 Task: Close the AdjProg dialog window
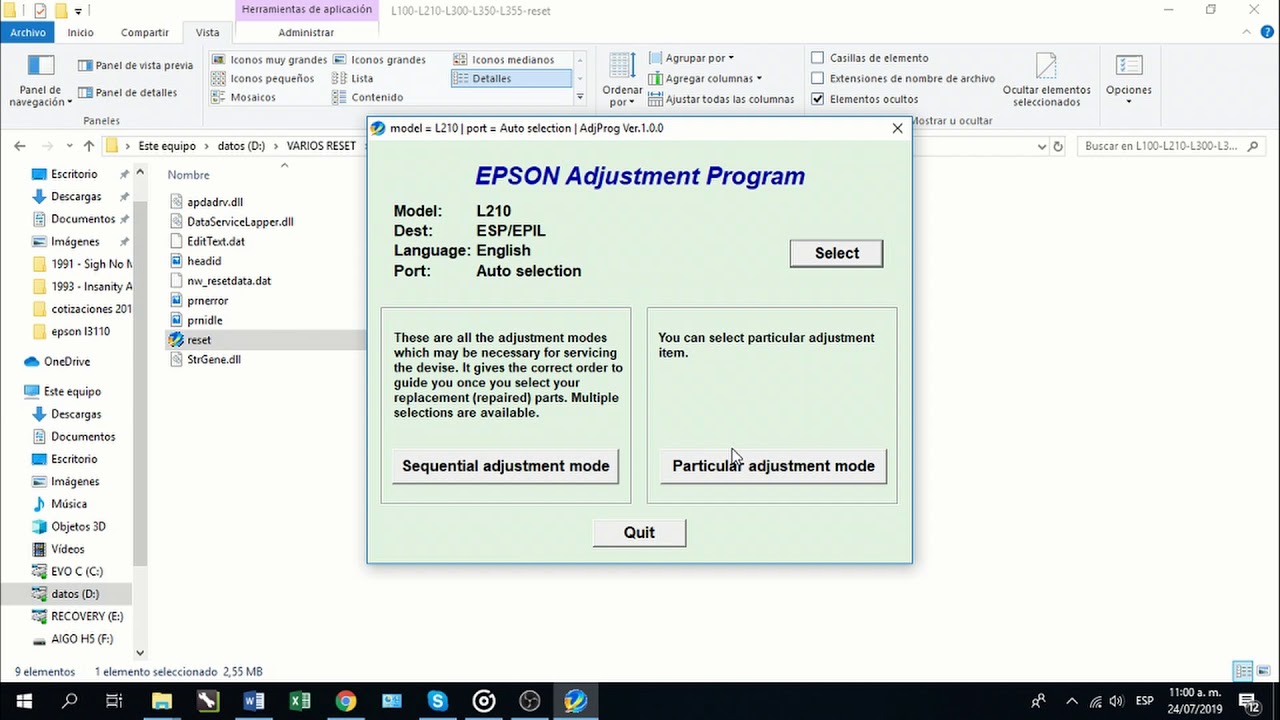[x=897, y=128]
